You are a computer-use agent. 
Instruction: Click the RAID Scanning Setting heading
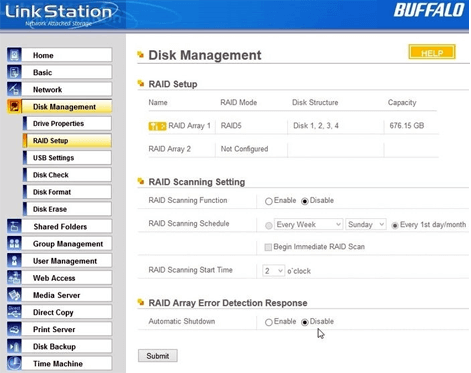197,182
